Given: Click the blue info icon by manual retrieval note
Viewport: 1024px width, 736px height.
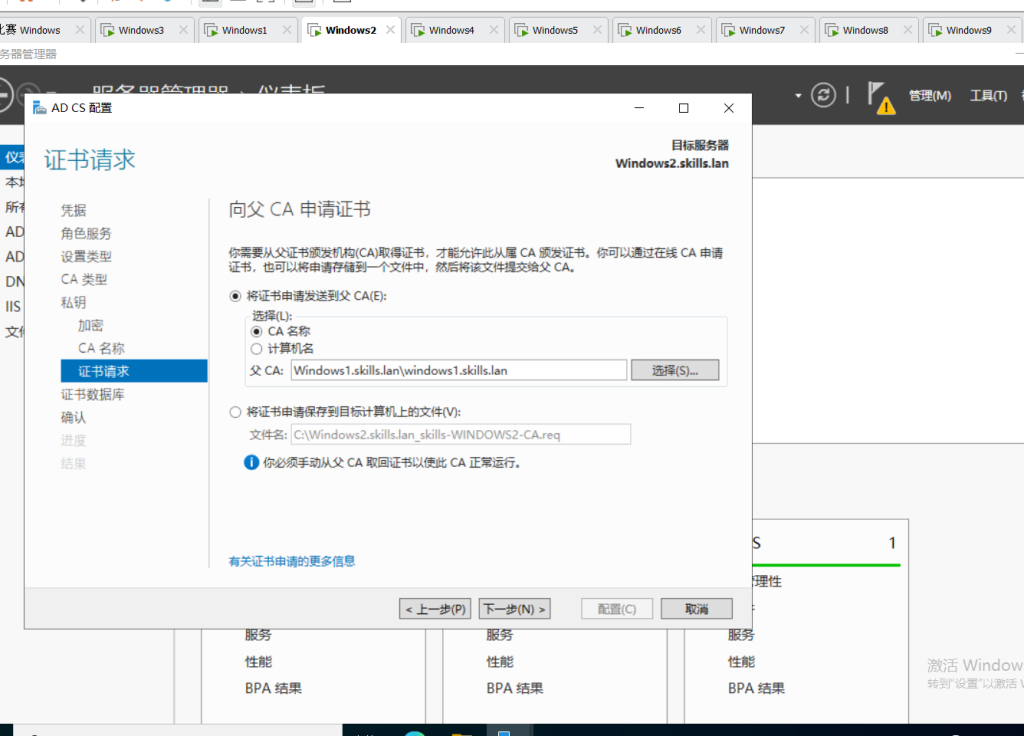Looking at the screenshot, I should [252, 463].
